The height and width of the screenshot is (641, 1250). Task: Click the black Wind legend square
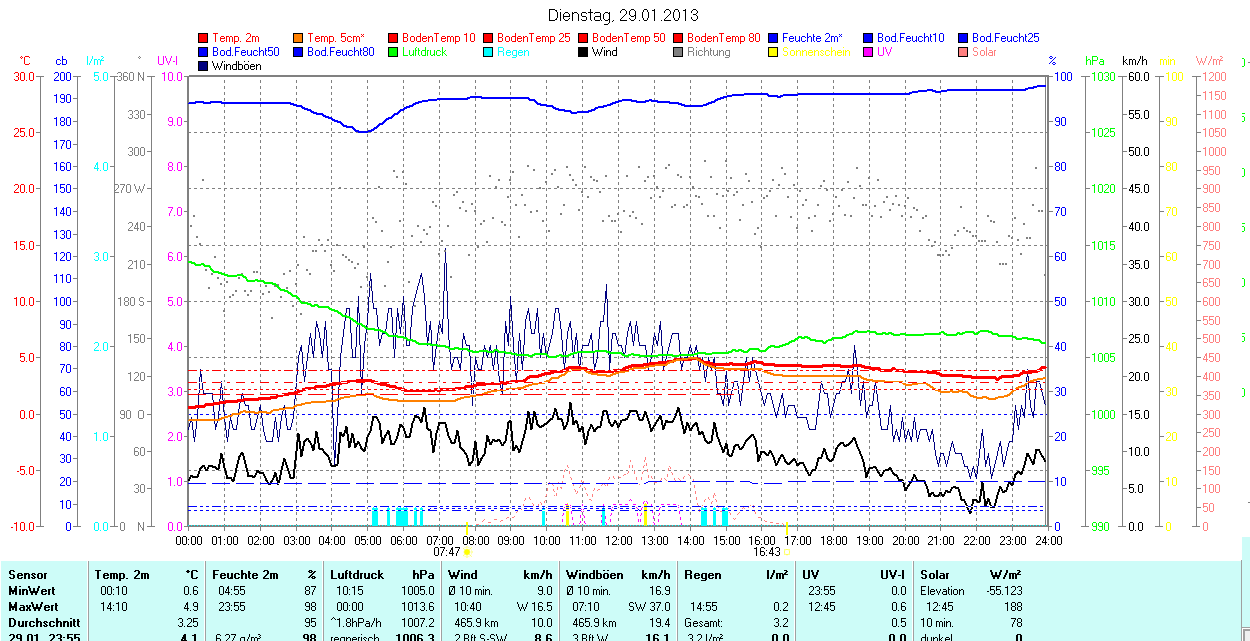click(x=583, y=52)
